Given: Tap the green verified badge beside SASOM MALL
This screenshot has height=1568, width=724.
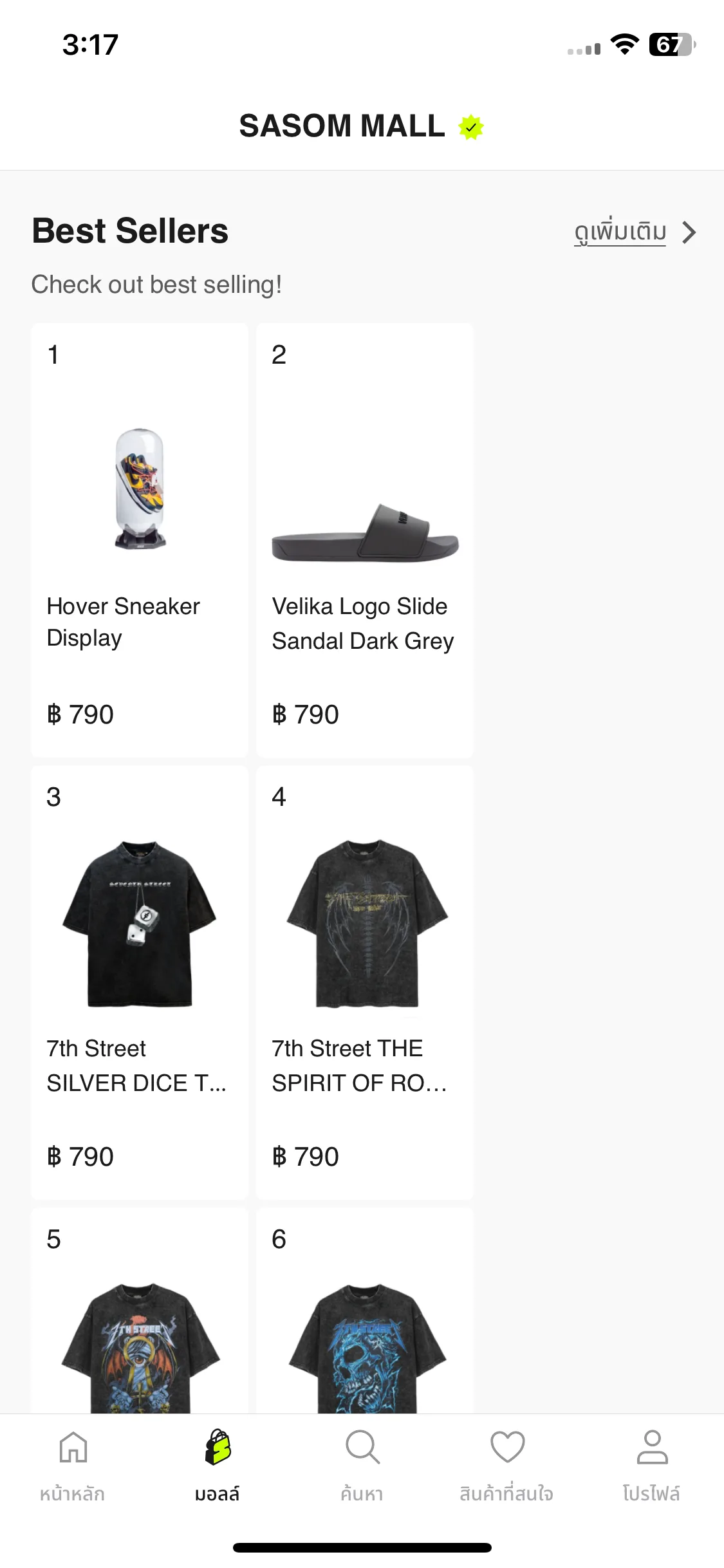Looking at the screenshot, I should tap(471, 127).
